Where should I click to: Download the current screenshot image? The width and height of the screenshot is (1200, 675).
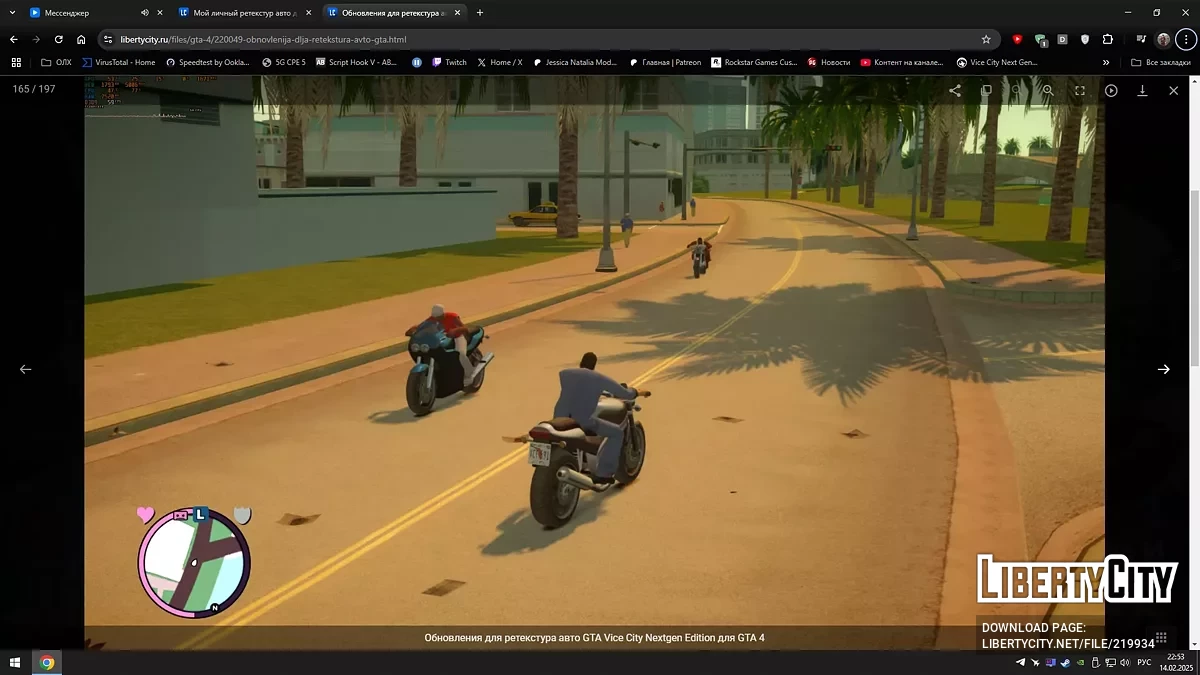[1142, 90]
